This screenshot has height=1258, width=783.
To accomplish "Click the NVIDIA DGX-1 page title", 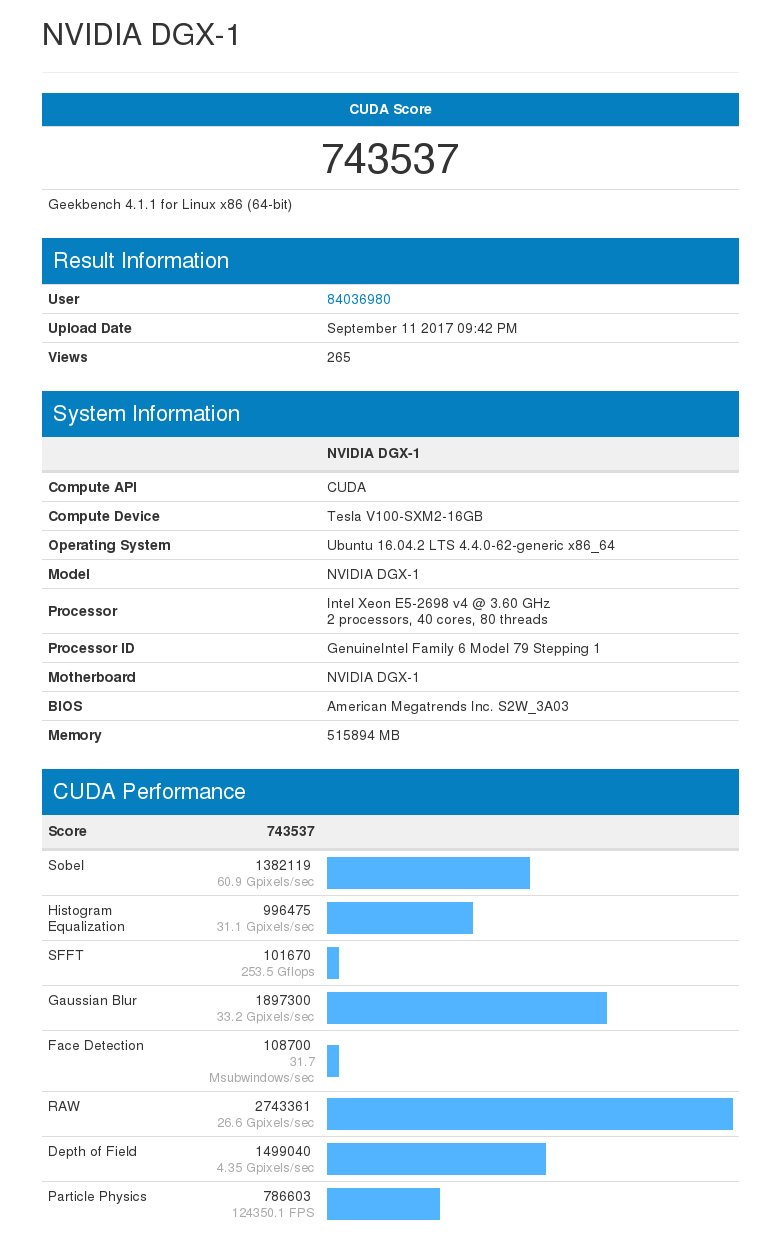I will click(x=141, y=35).
